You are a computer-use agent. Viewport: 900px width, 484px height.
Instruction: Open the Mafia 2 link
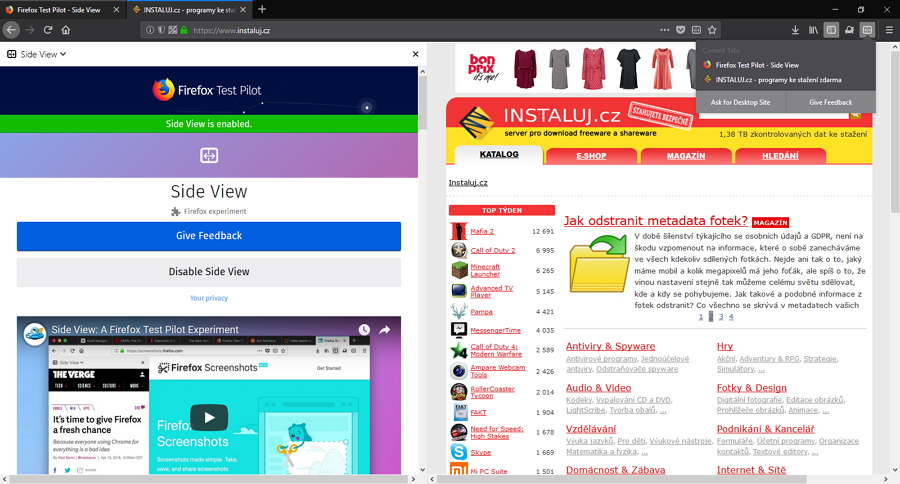[482, 231]
